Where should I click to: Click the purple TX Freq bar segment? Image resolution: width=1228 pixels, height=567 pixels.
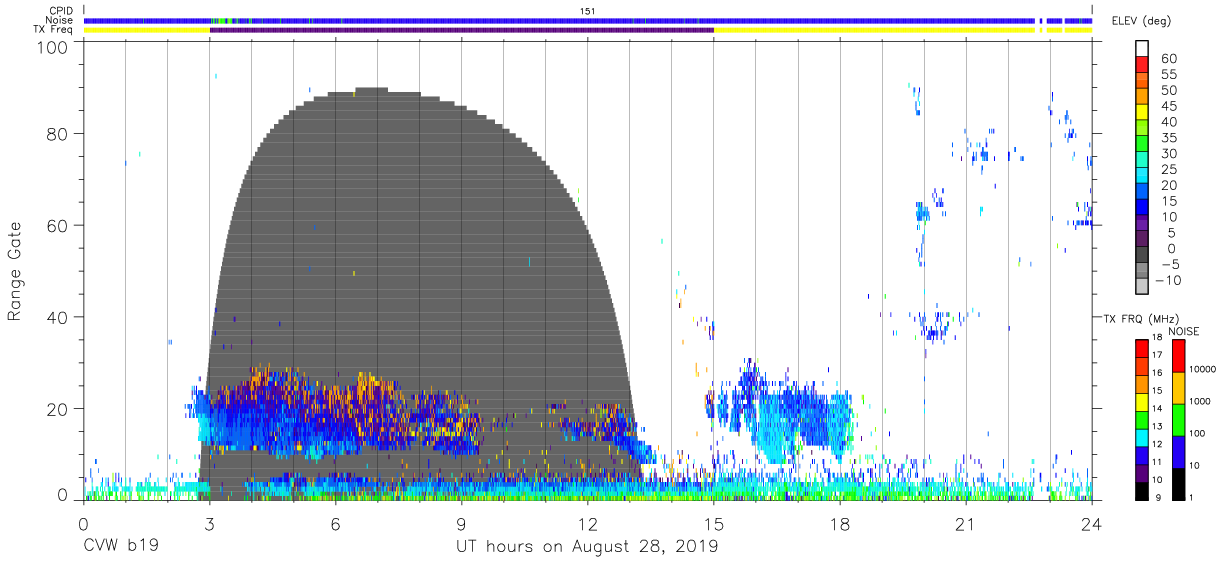click(462, 30)
